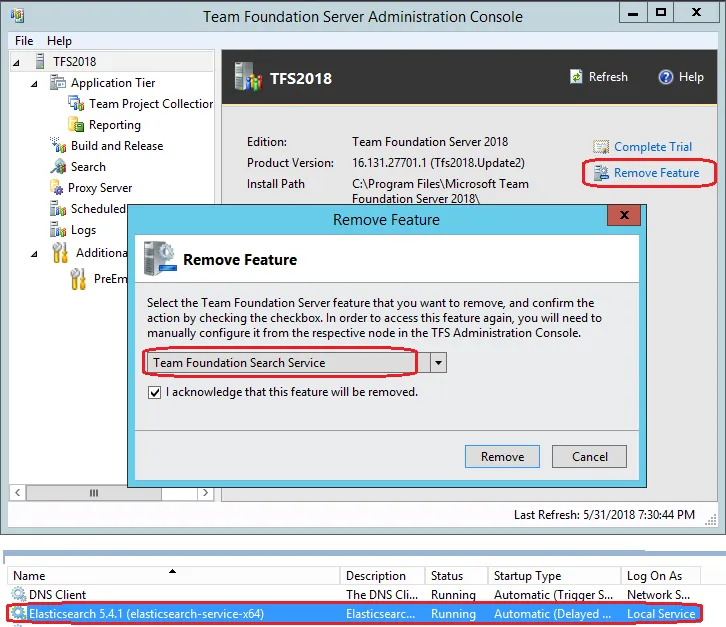Click the Scheduled node icon

click(58, 209)
